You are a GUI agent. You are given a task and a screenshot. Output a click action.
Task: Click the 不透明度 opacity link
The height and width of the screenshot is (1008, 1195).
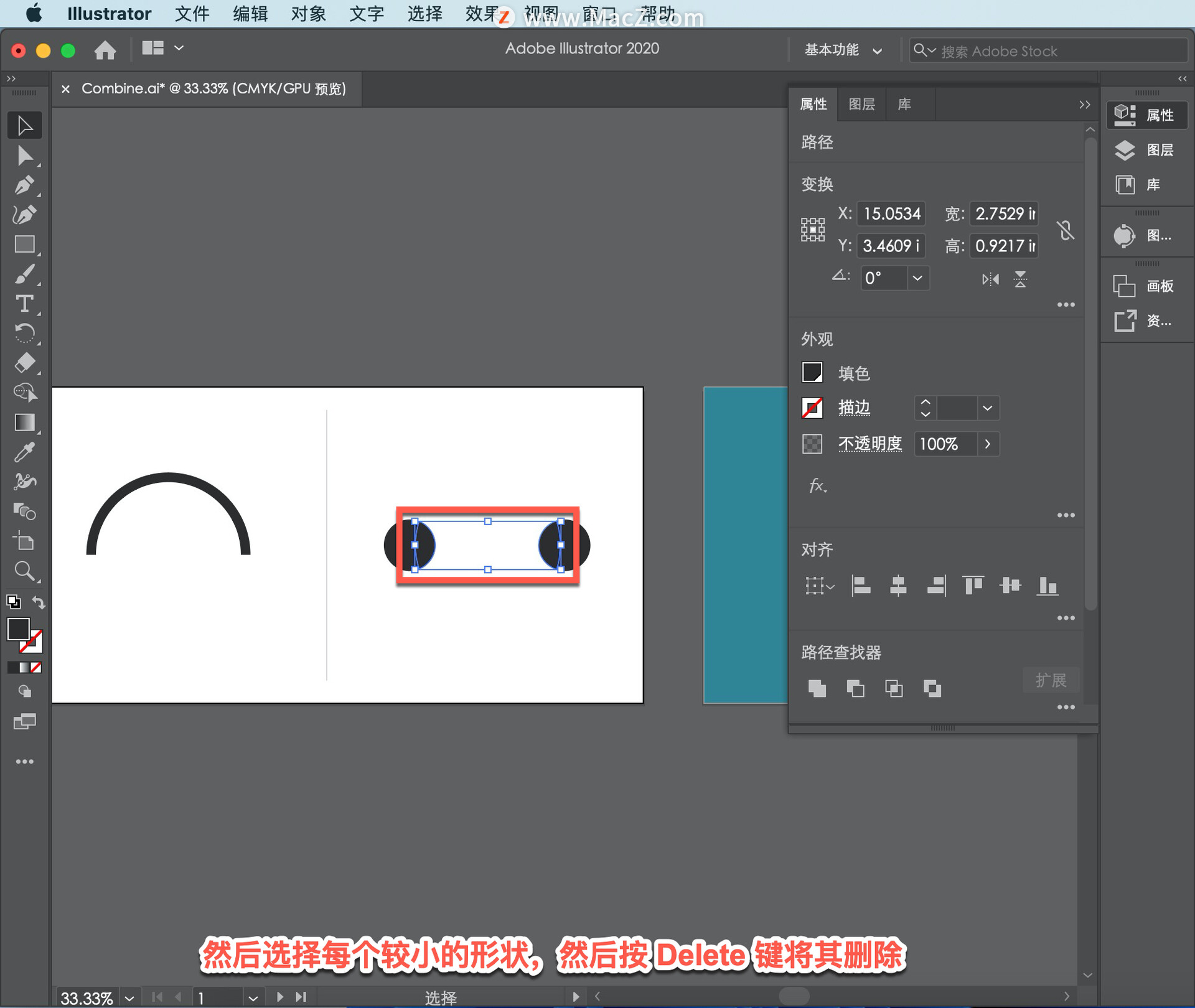[x=869, y=444]
